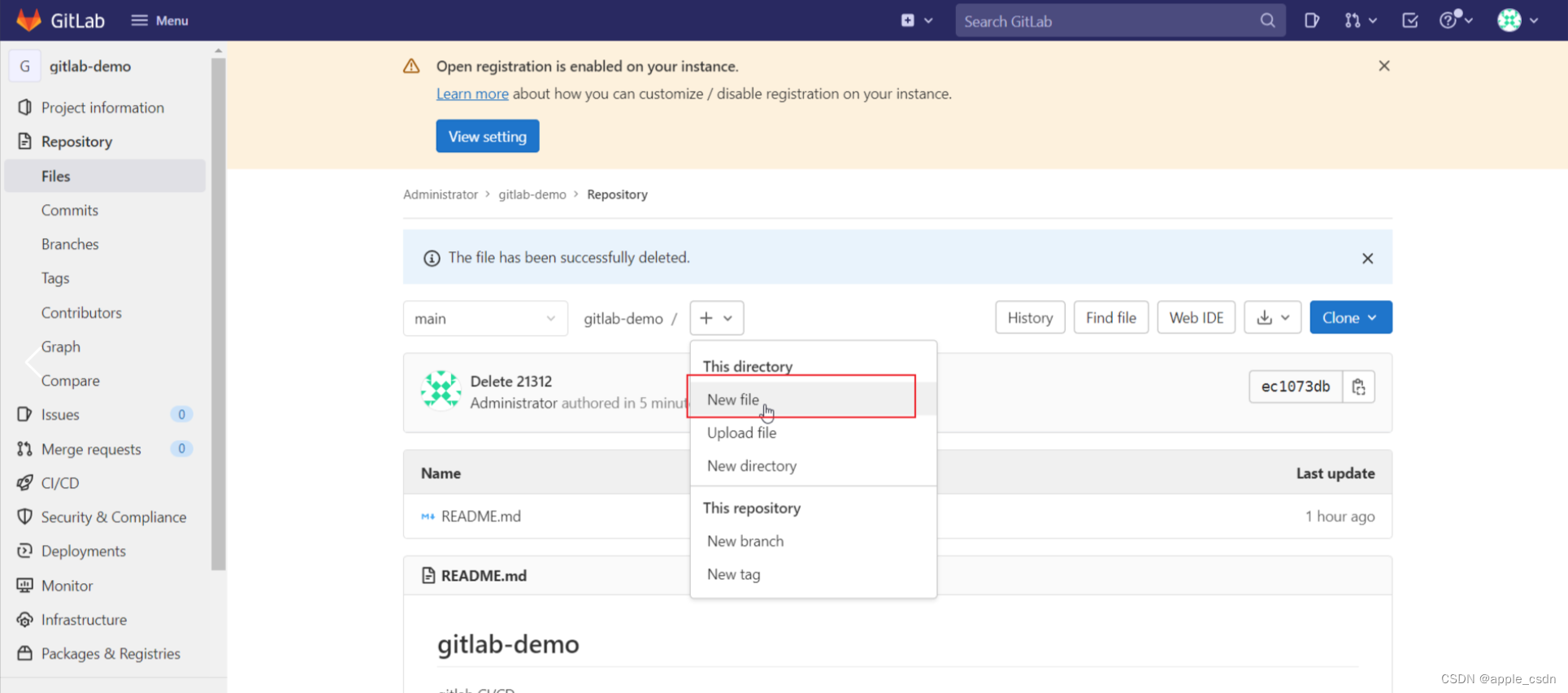Click the History button
This screenshot has height=693, width=1568.
(x=1030, y=317)
